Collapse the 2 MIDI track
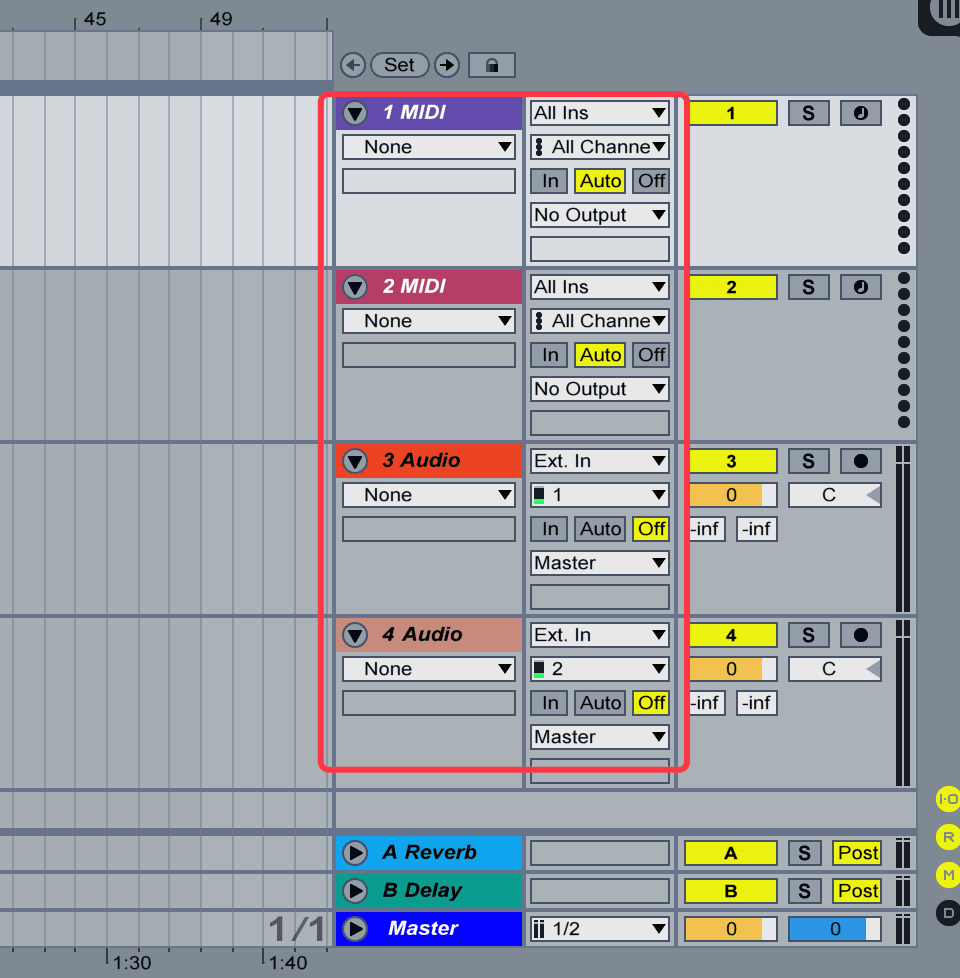The height and width of the screenshot is (978, 960). point(355,287)
